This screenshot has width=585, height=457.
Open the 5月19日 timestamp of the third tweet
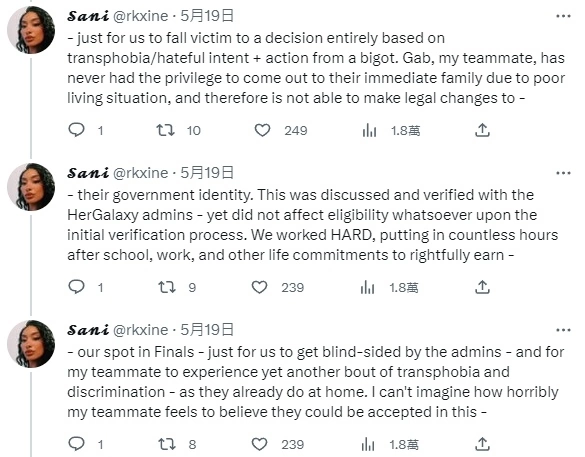207,330
